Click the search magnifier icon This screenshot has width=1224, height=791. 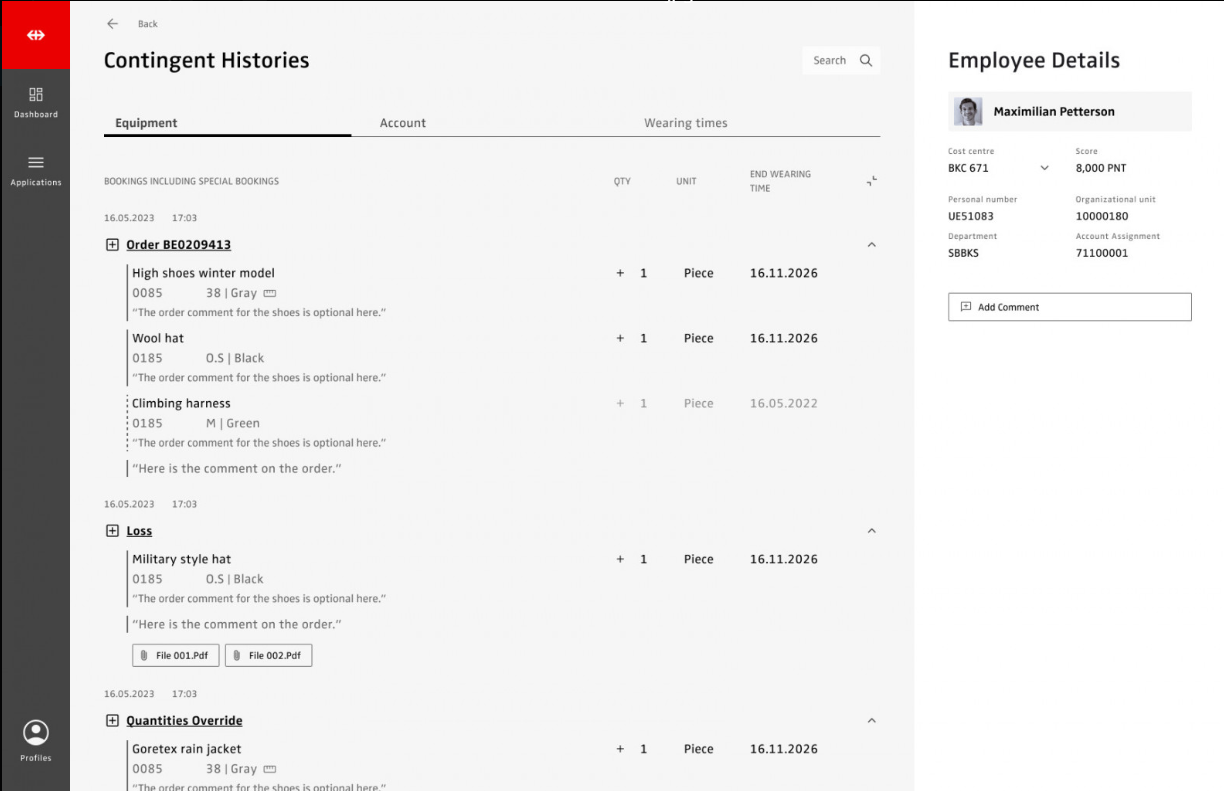click(866, 61)
